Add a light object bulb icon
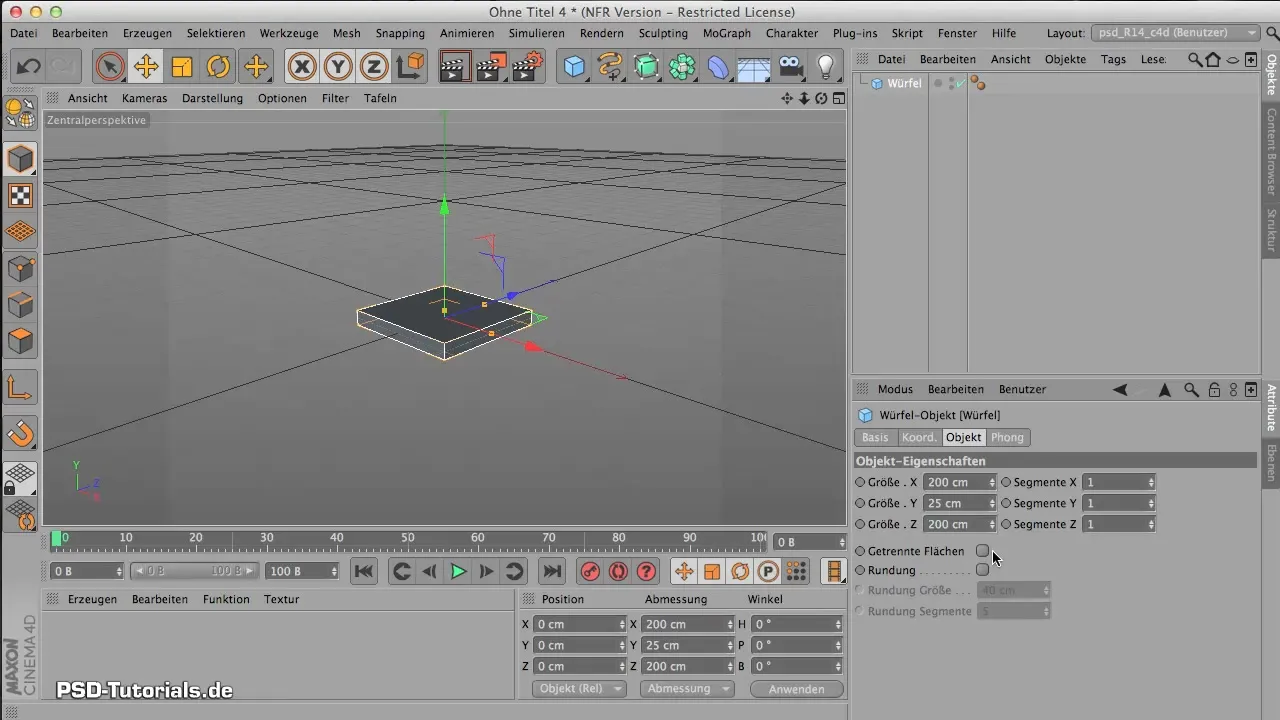The height and width of the screenshot is (720, 1280). 826,67
